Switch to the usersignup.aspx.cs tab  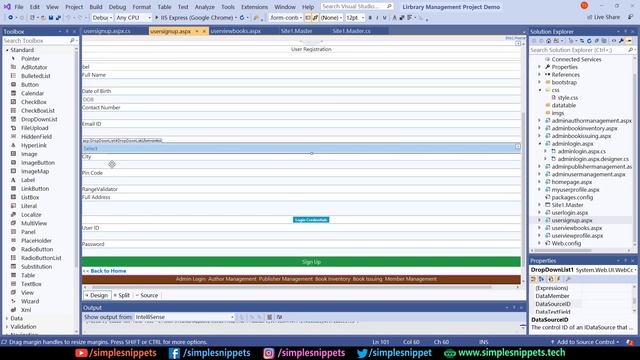pyautogui.click(x=107, y=31)
